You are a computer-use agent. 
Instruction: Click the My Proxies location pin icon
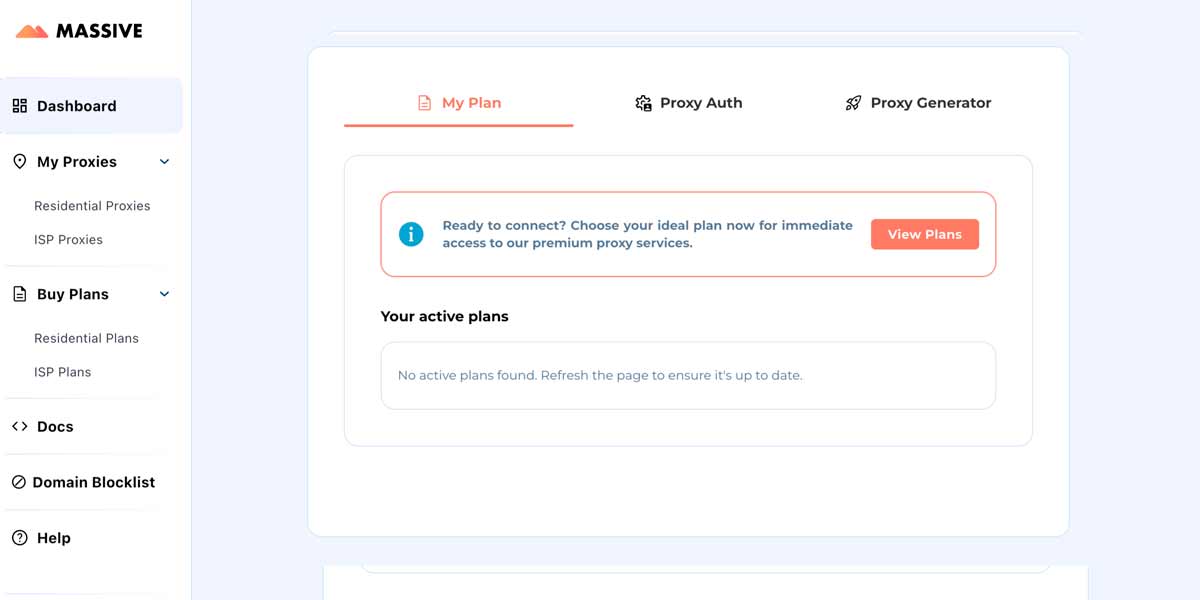pyautogui.click(x=20, y=162)
